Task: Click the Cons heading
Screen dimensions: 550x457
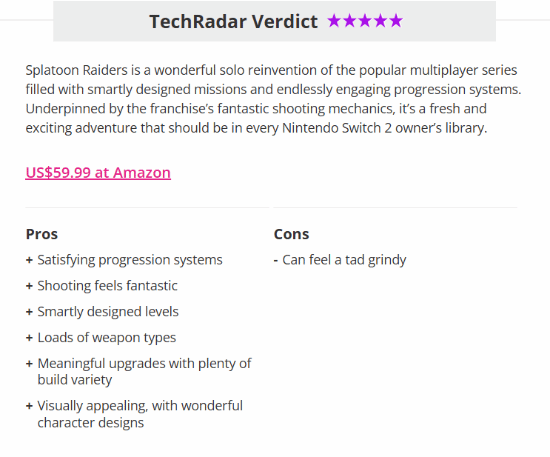Action: coord(291,234)
